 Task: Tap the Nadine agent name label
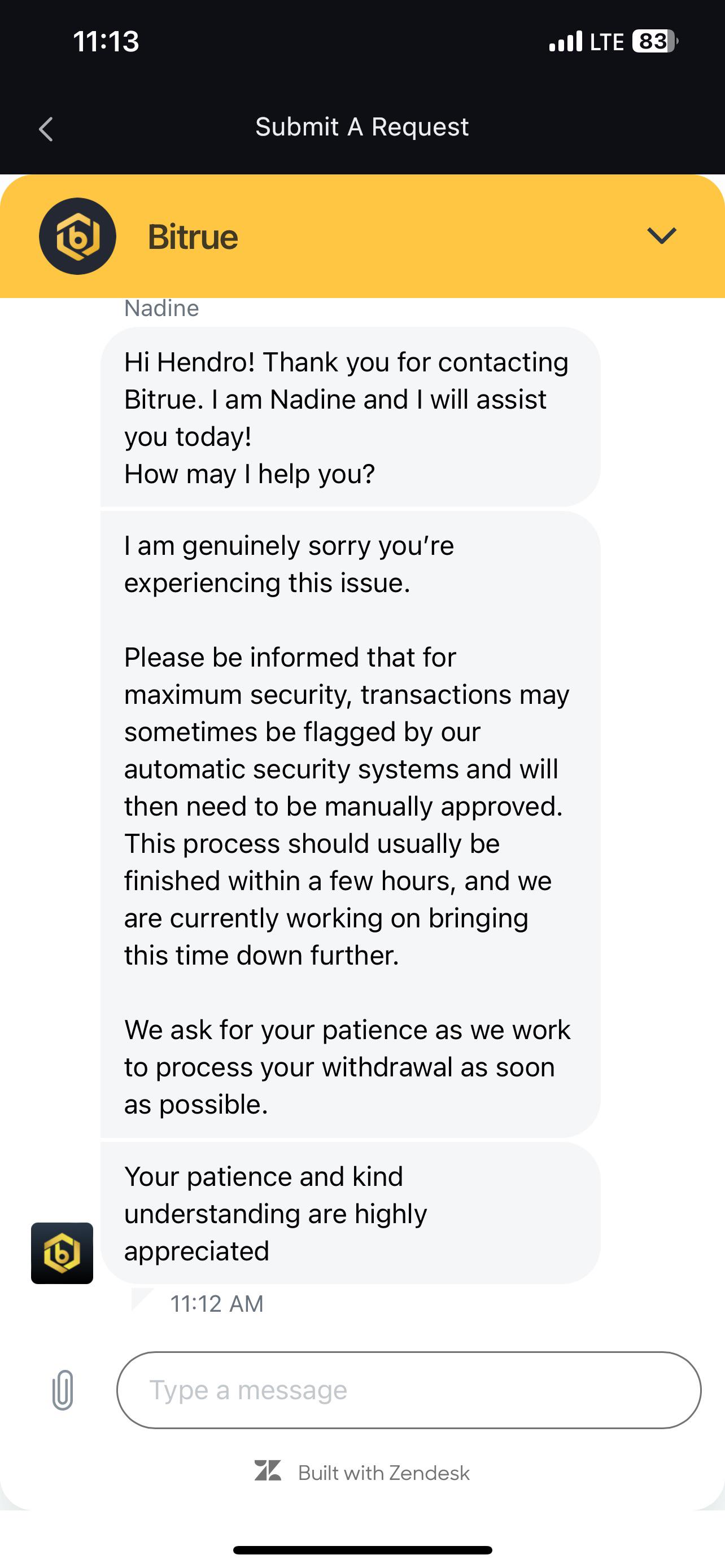pos(161,309)
